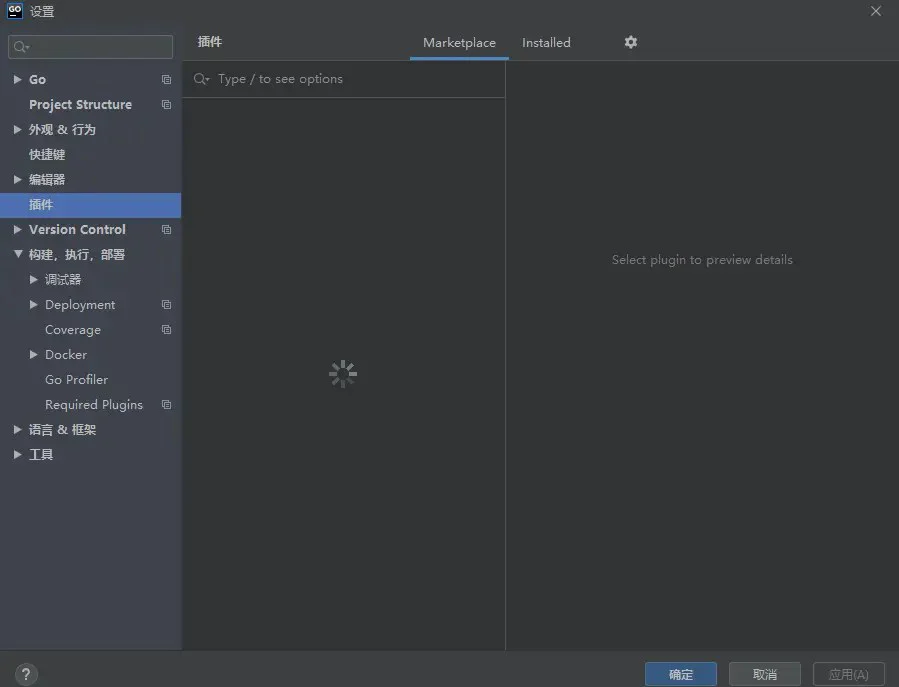Select 插件 in the settings tree
899x687 pixels.
[x=91, y=205]
